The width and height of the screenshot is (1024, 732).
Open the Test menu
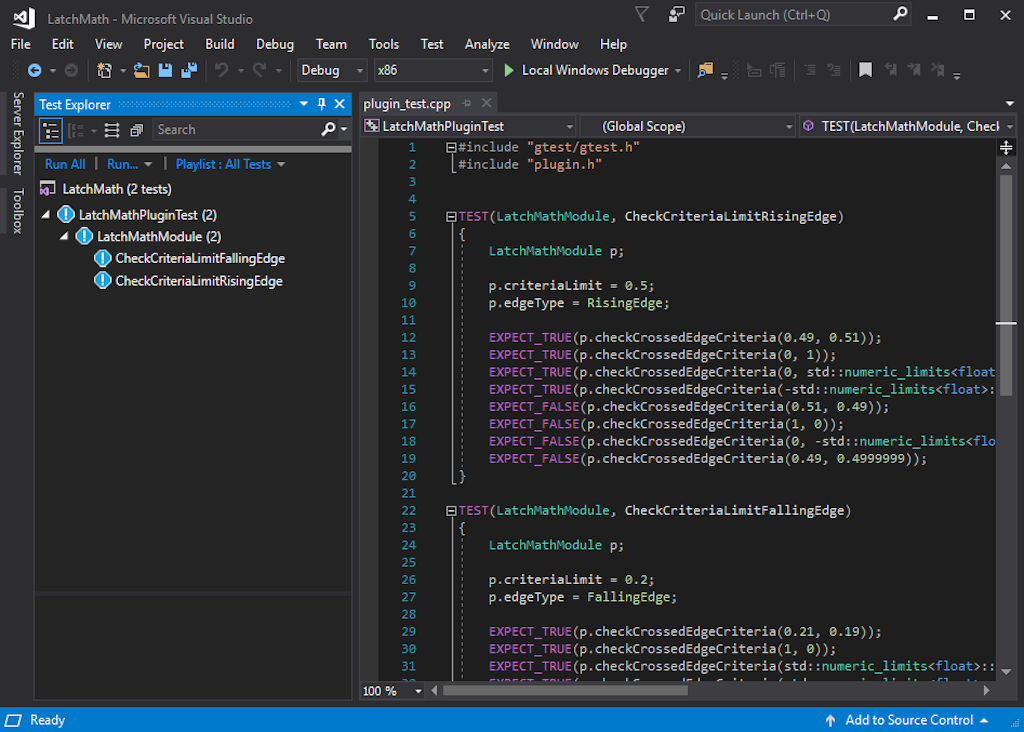432,44
